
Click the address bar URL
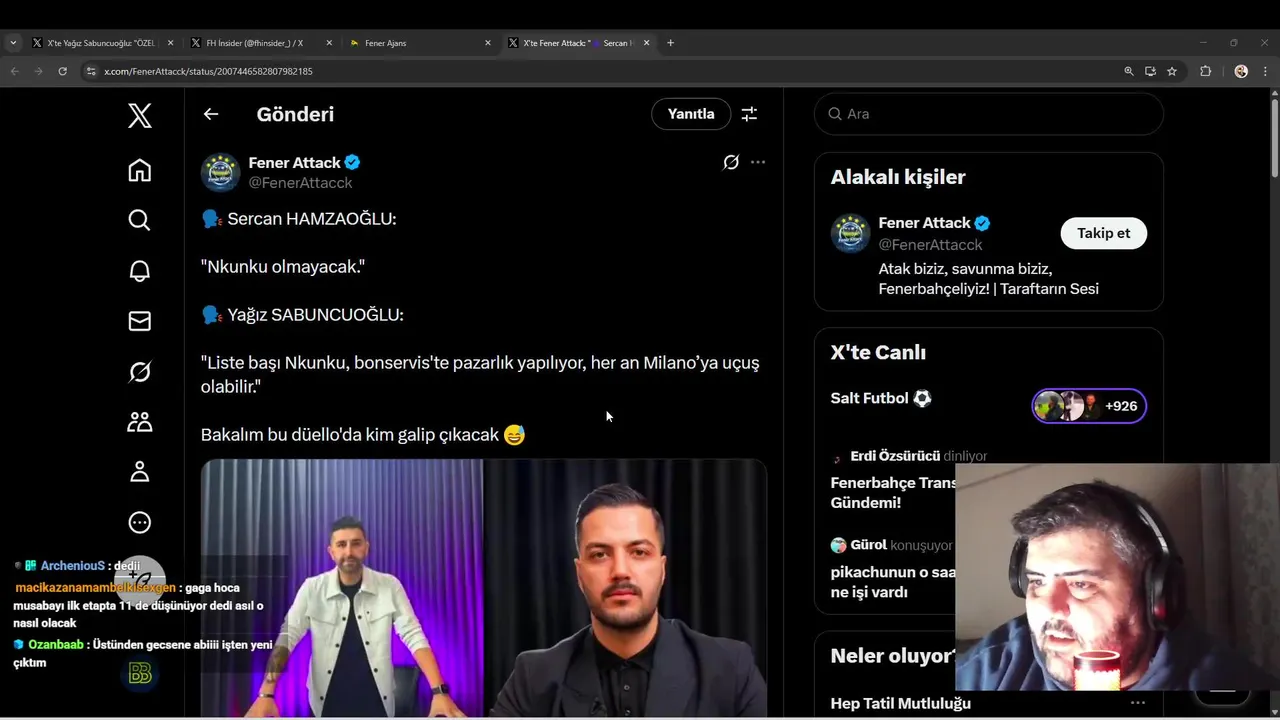(x=208, y=72)
